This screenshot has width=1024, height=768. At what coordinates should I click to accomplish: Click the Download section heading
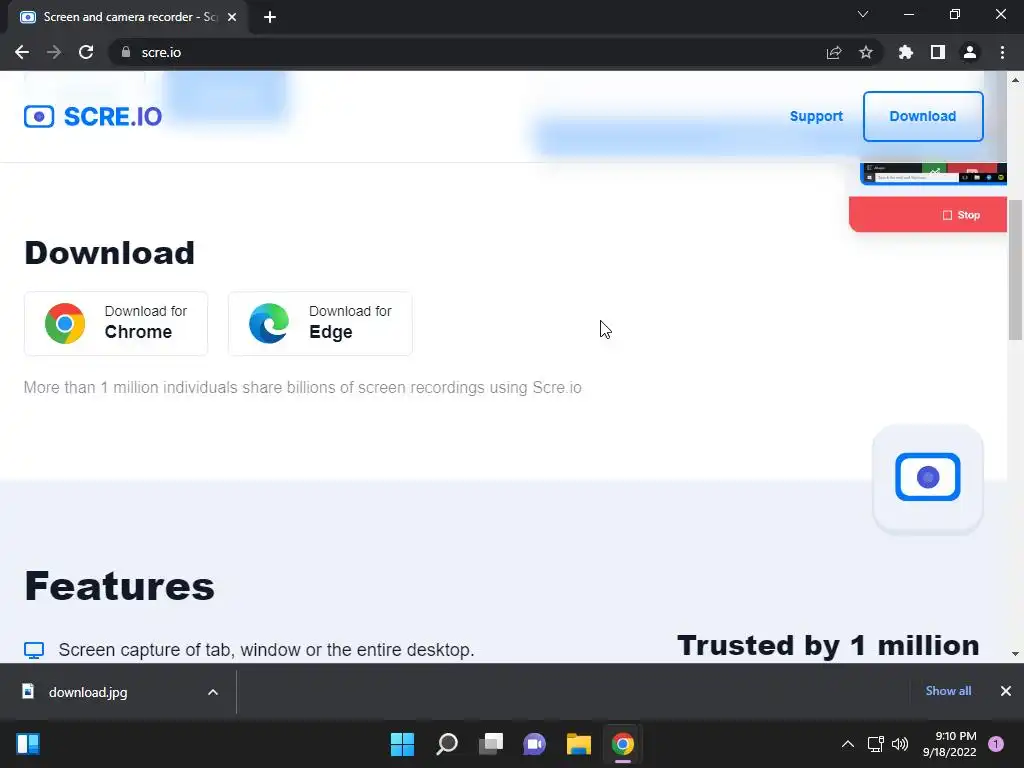[x=110, y=253]
